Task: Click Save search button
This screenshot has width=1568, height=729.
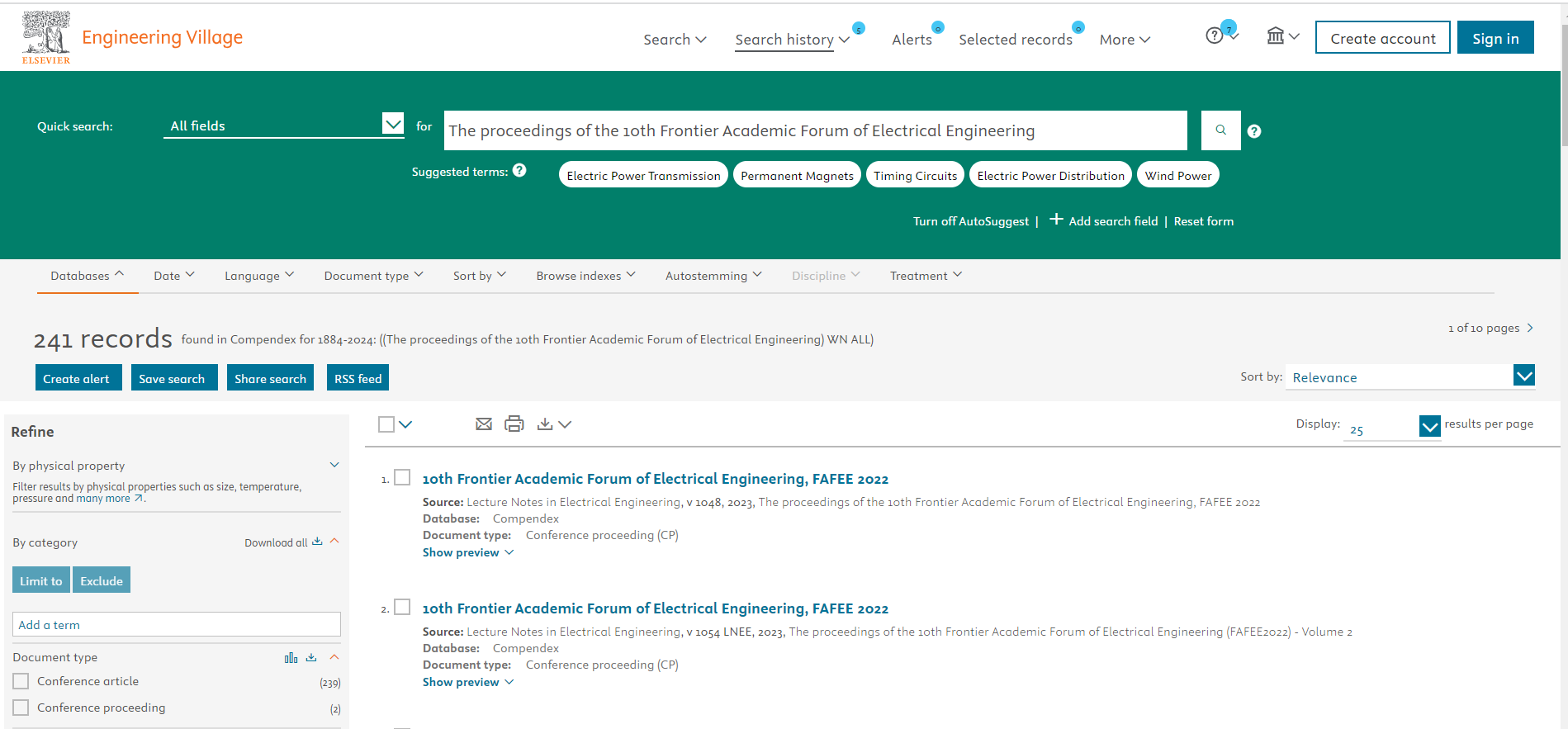Action: [x=173, y=377]
